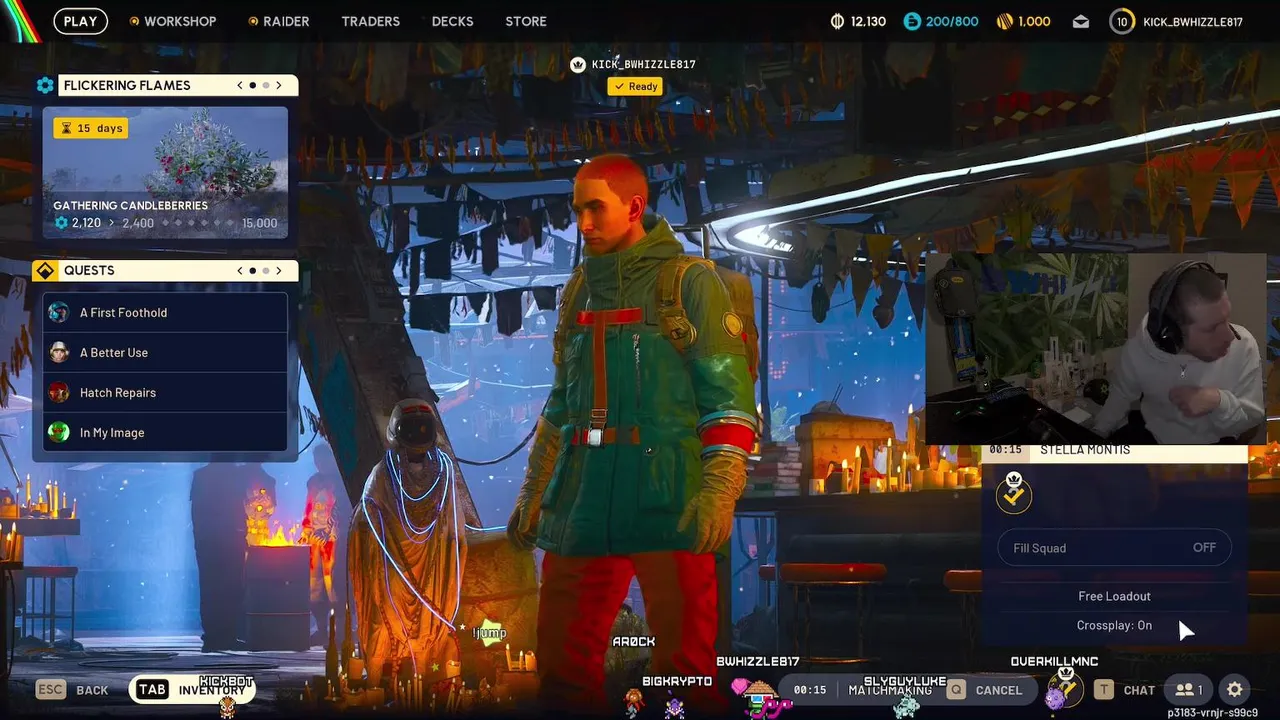Click the STELLA MONTIS map title

point(1085,449)
